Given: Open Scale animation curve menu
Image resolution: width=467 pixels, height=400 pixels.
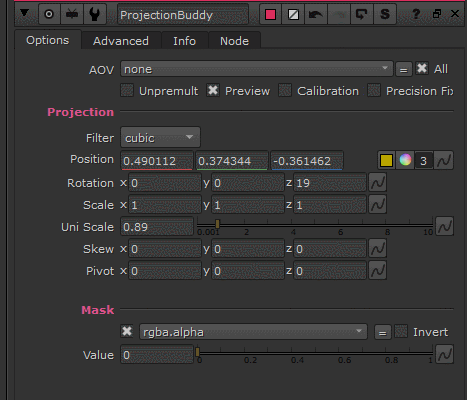Looking at the screenshot, I should [x=377, y=204].
